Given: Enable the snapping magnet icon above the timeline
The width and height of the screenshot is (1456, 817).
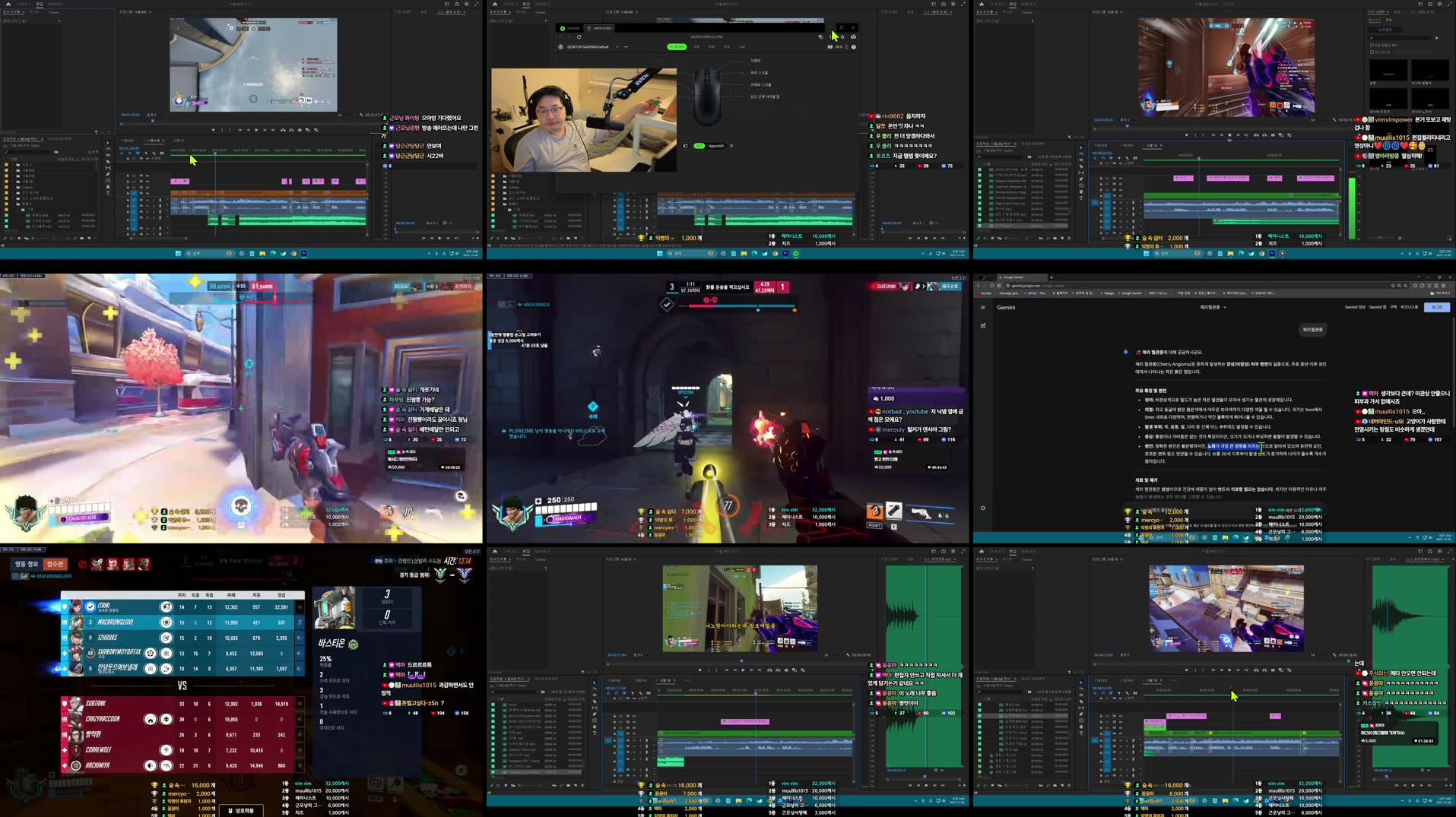Looking at the screenshot, I should click(130, 154).
